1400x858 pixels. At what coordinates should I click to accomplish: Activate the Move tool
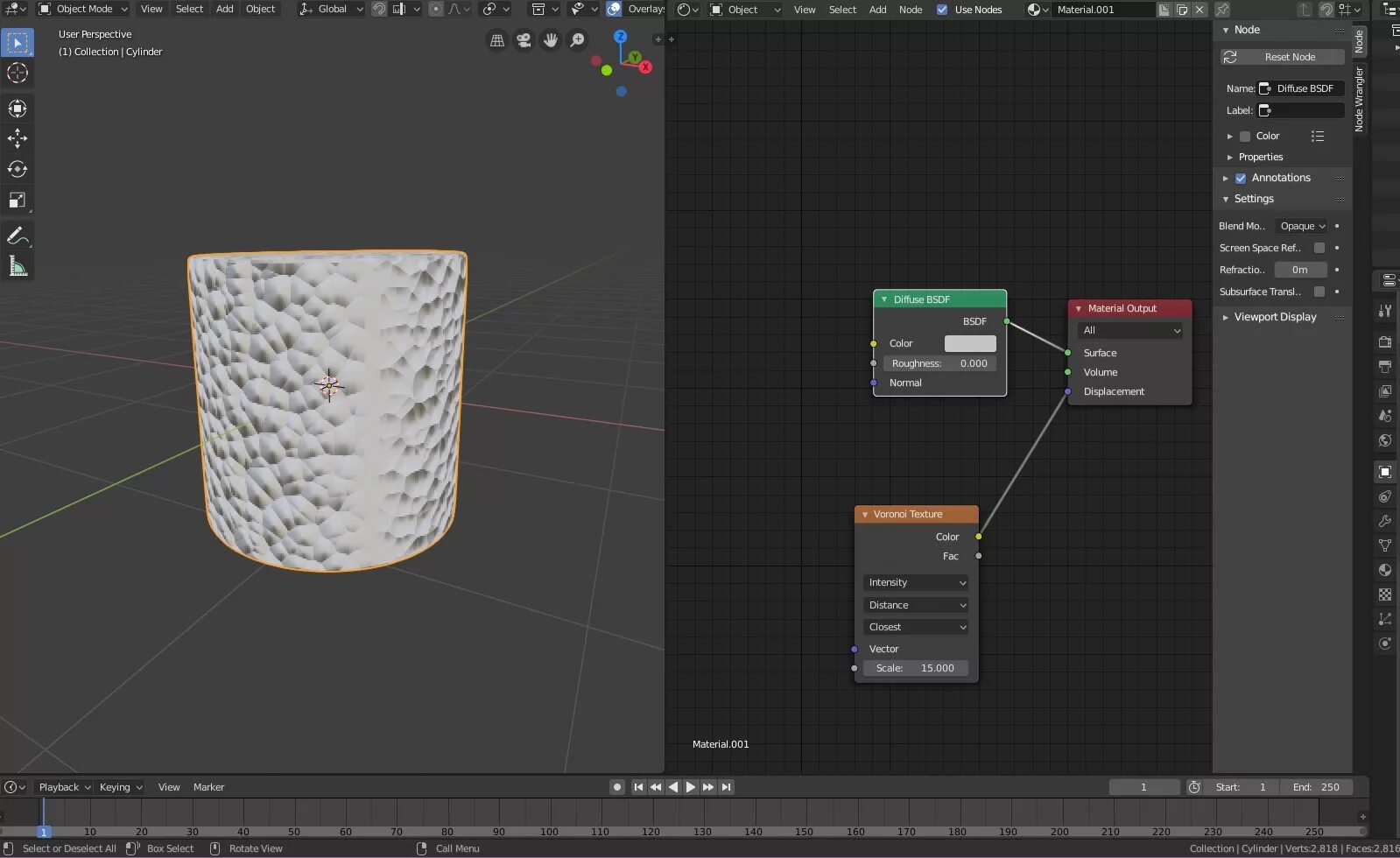tap(18, 138)
